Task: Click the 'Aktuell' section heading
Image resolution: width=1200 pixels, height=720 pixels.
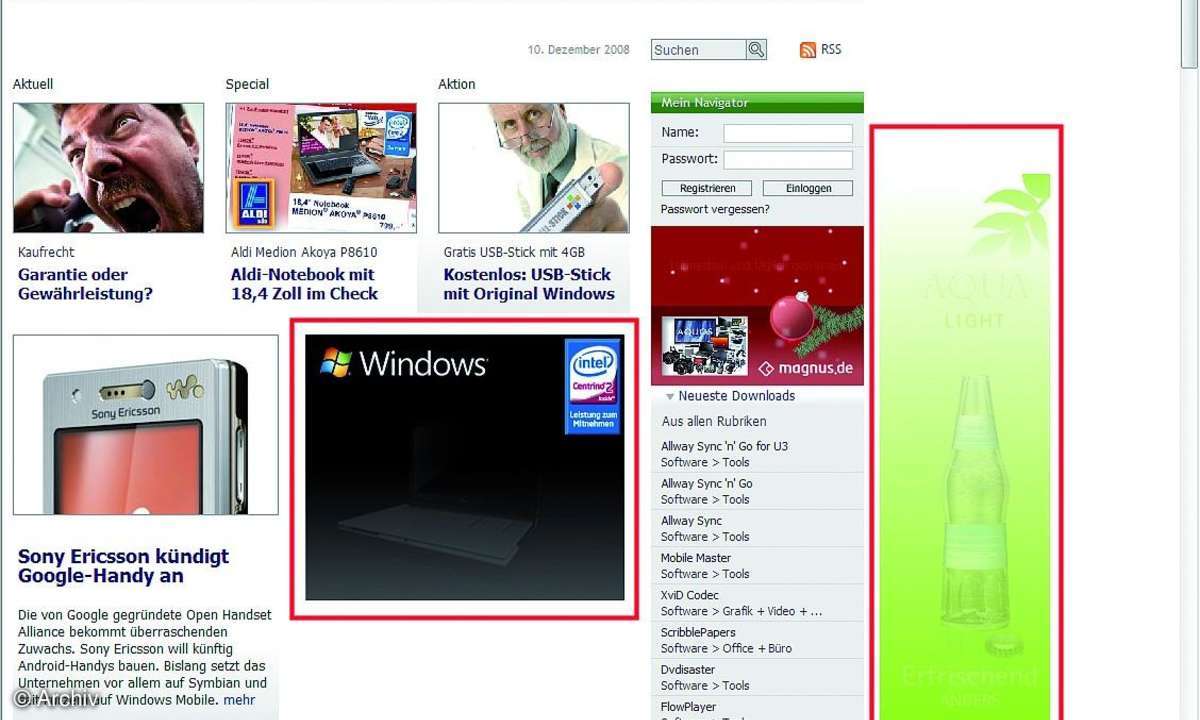Action: point(33,84)
